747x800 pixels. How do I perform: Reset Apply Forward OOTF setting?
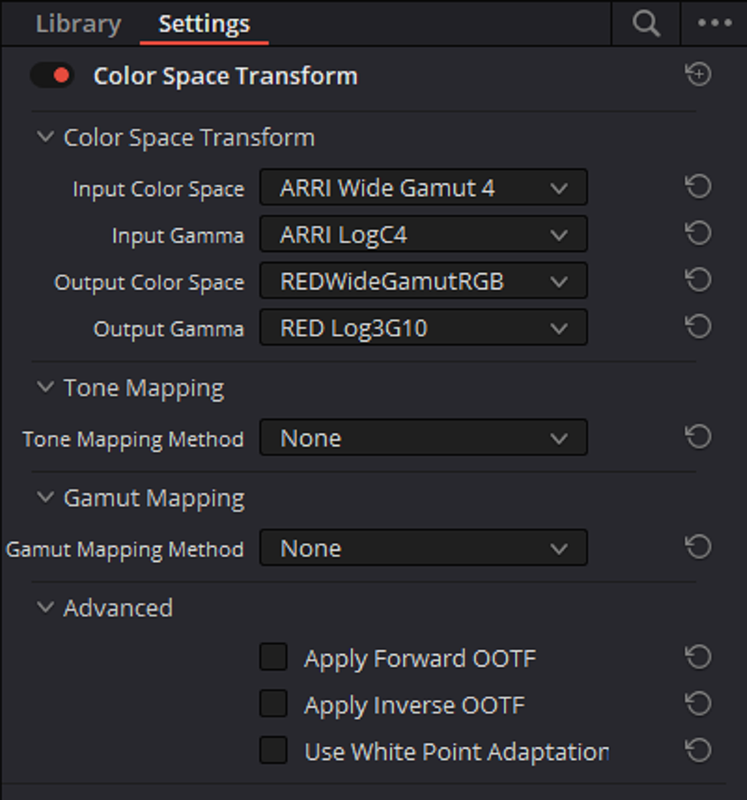click(x=698, y=657)
